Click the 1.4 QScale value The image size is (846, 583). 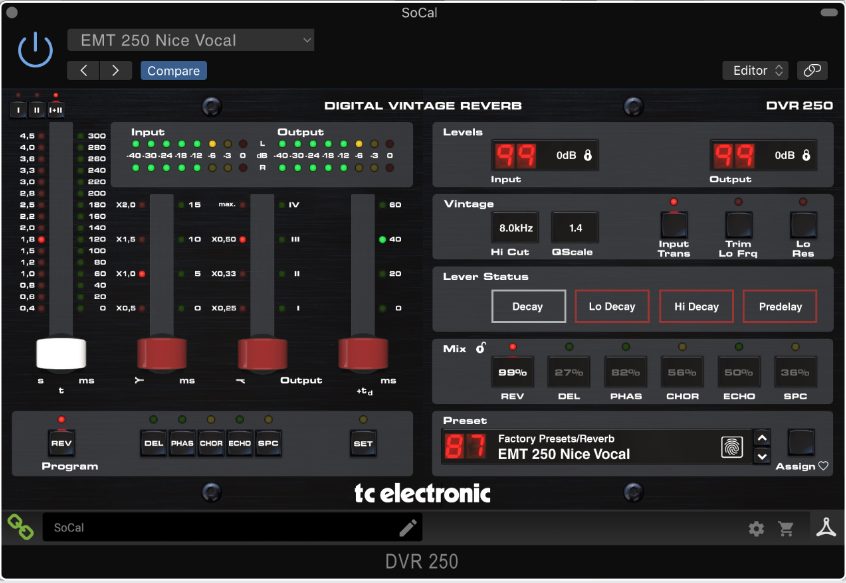tap(575, 228)
